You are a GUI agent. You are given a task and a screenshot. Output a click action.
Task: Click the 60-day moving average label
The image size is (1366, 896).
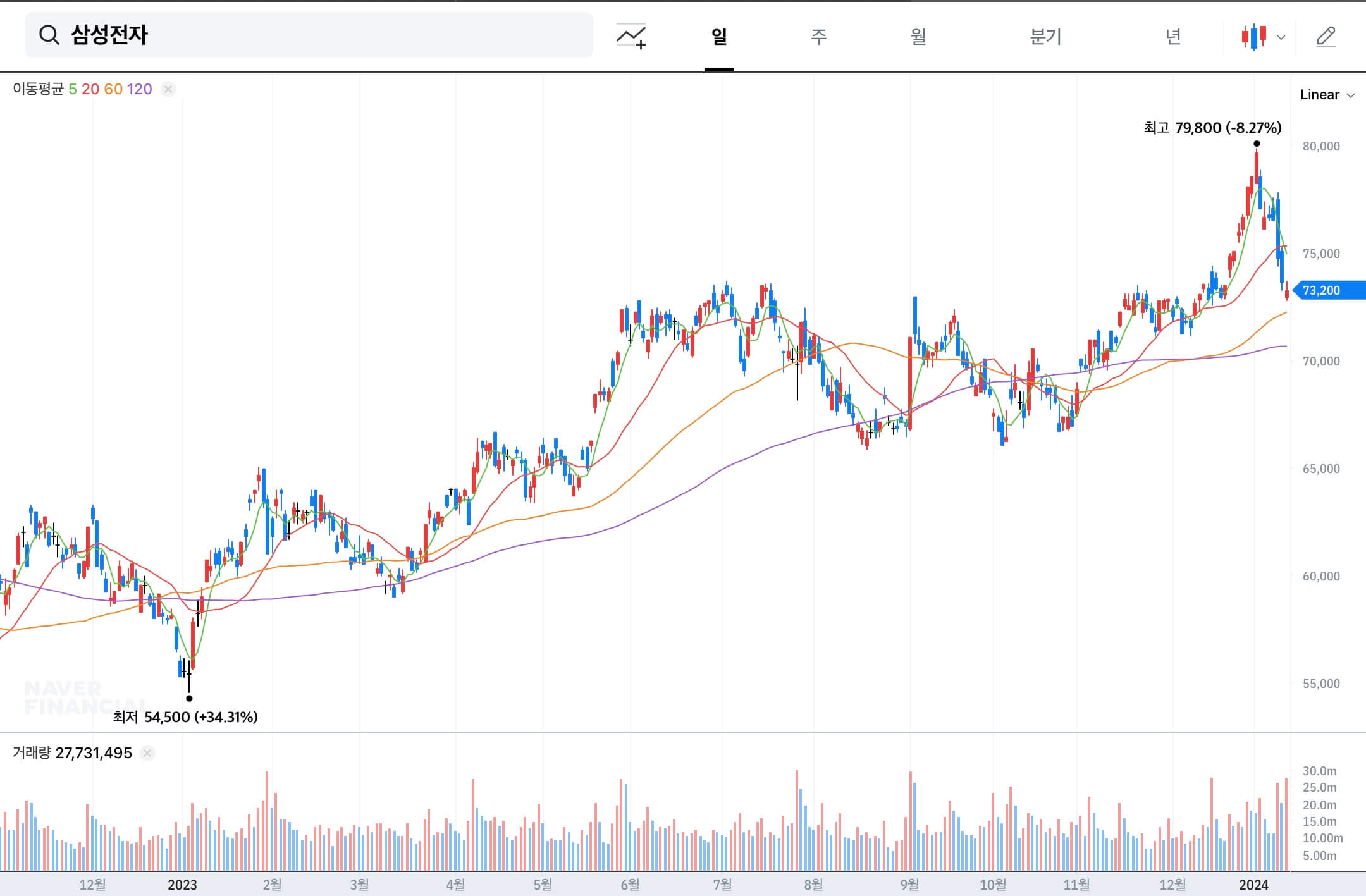pyautogui.click(x=113, y=89)
